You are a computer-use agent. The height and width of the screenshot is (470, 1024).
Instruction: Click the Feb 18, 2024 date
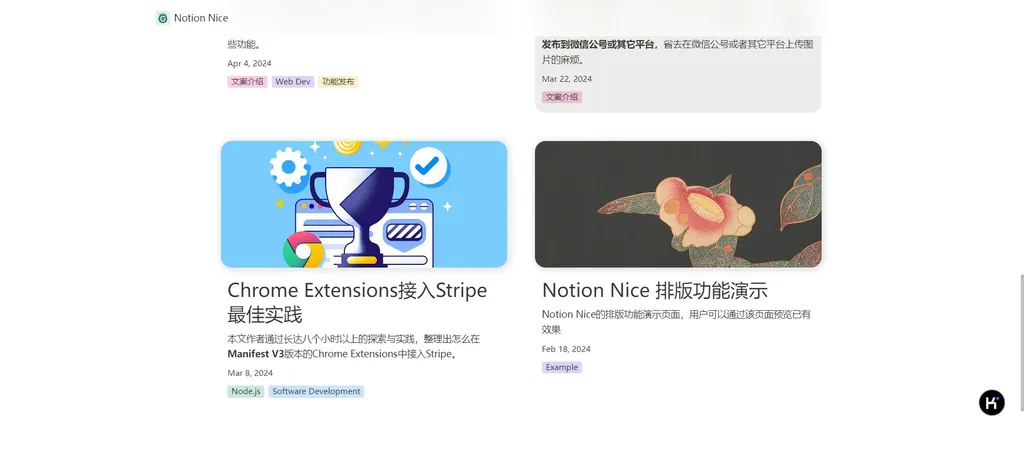pyautogui.click(x=566, y=349)
